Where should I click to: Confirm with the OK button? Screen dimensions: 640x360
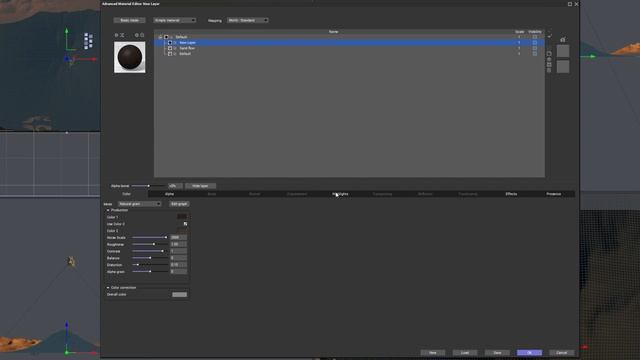click(x=529, y=353)
